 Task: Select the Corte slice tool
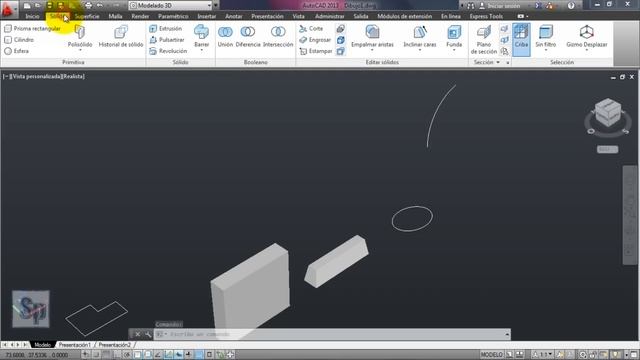coord(311,29)
